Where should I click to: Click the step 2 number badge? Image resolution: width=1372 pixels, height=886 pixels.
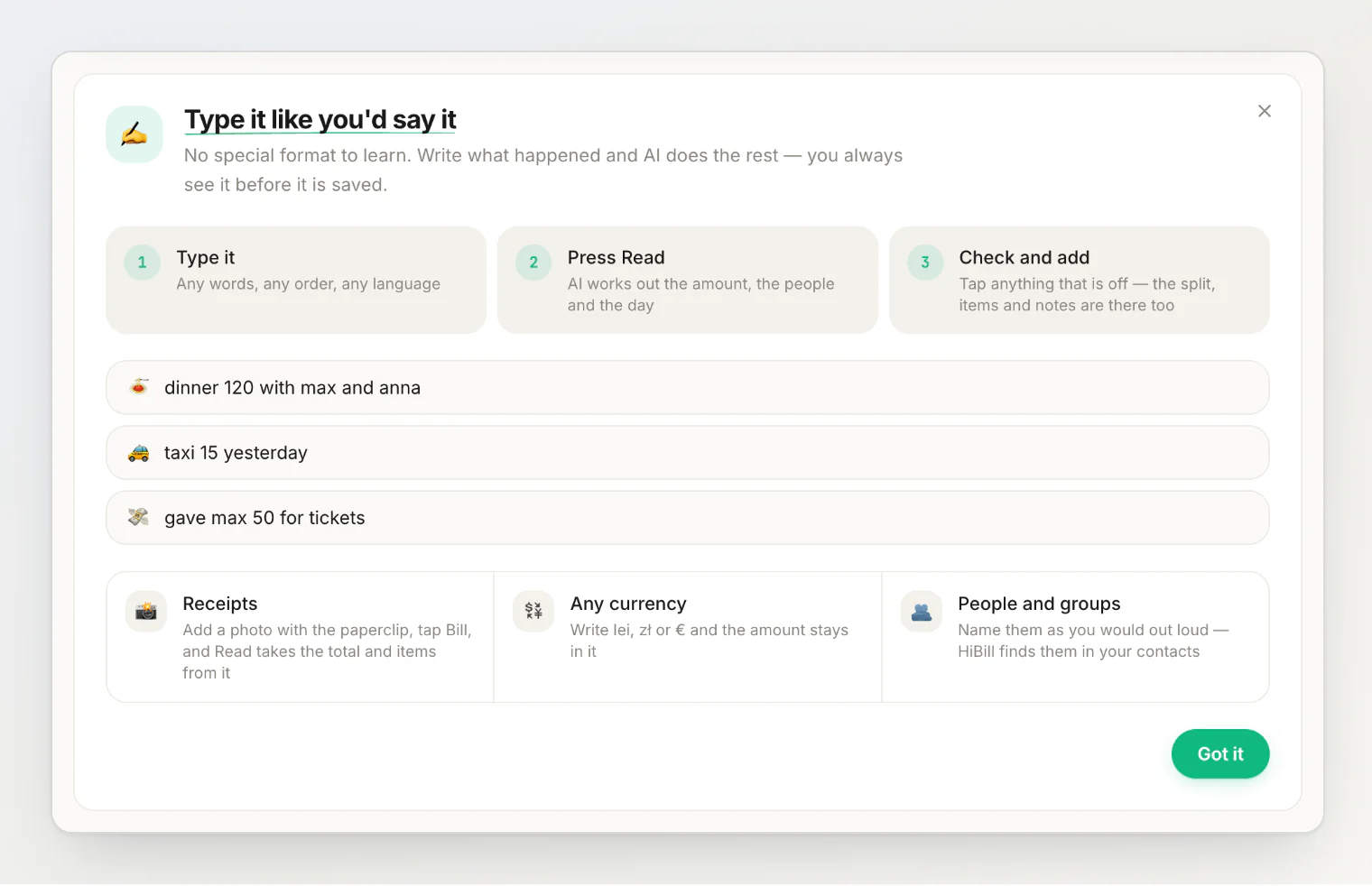click(x=533, y=263)
